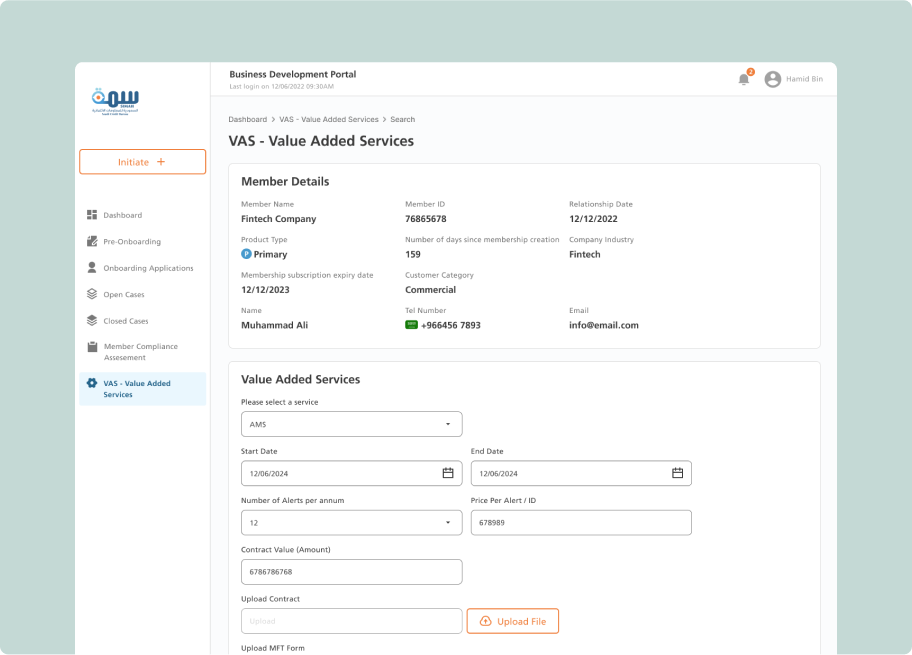This screenshot has width=912, height=655.
Task: Click the Simah company logo
Action: click(x=115, y=102)
